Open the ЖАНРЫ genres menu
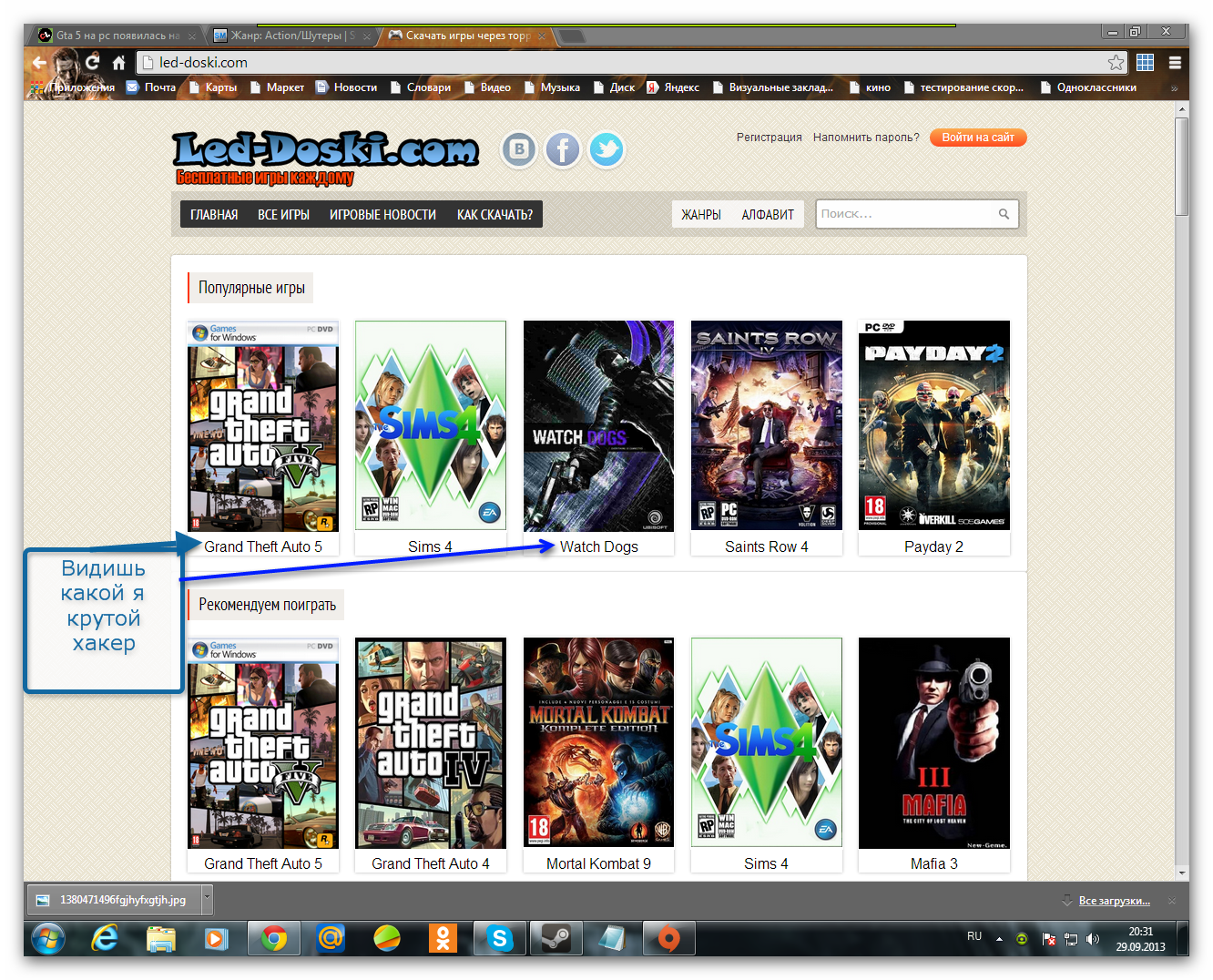This screenshot has width=1213, height=980. (701, 215)
